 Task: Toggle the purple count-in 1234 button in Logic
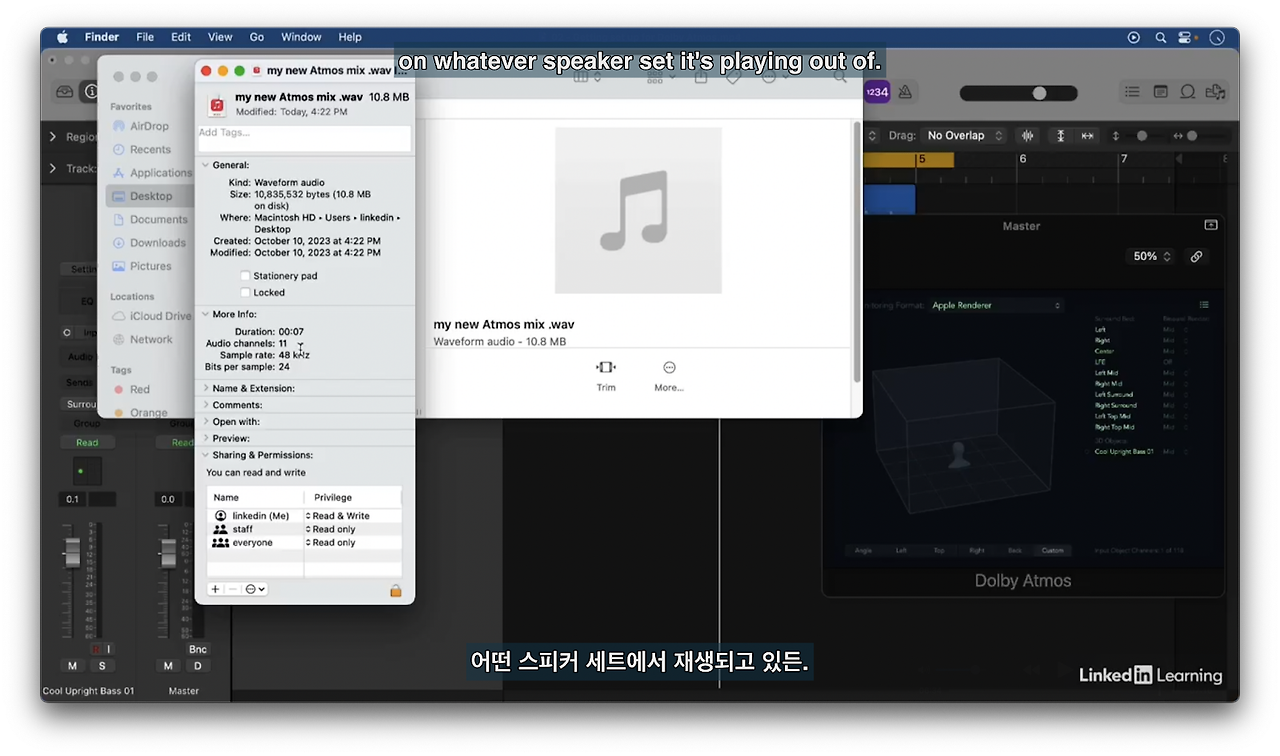[x=876, y=92]
